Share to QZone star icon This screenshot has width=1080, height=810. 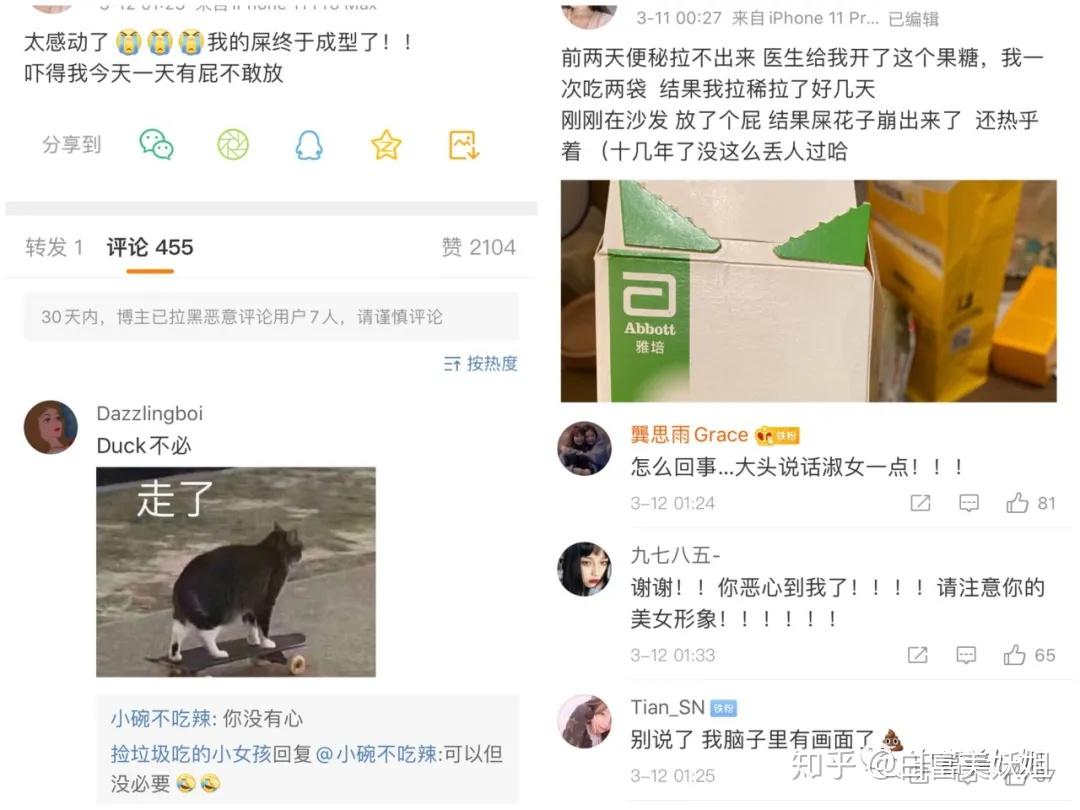386,145
